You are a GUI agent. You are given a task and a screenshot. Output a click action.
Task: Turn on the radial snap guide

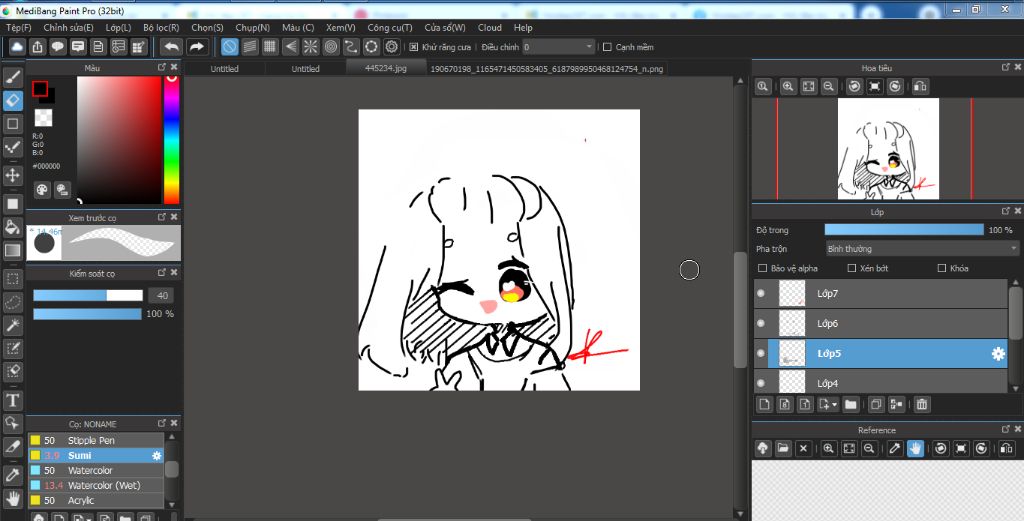click(310, 46)
